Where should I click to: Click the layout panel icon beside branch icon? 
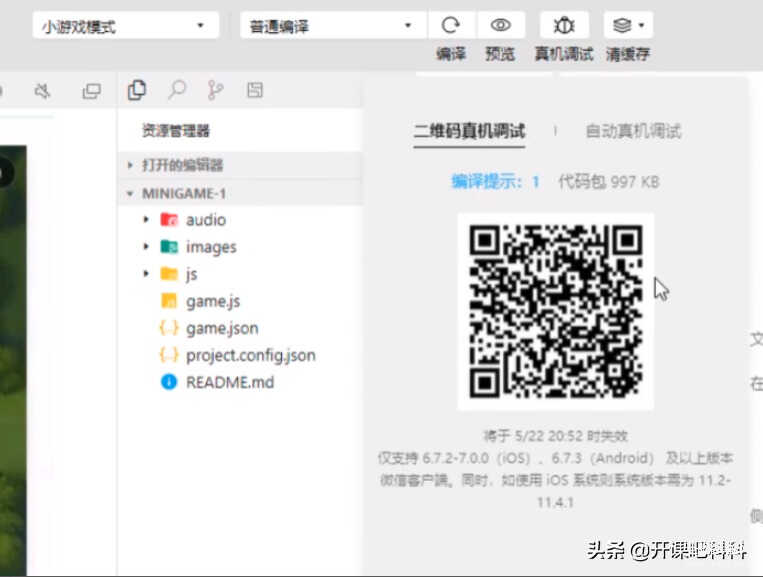(255, 90)
